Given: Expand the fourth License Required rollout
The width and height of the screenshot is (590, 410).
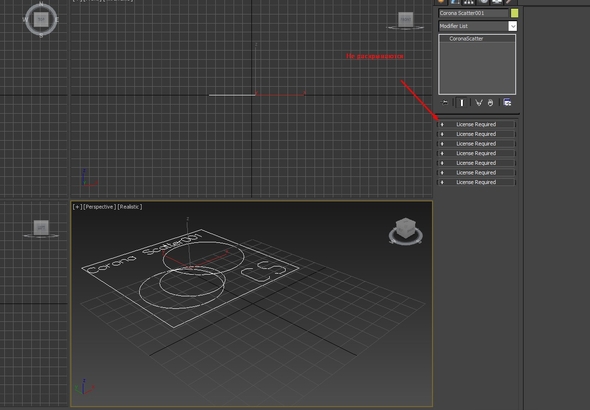Looking at the screenshot, I should 476,153.
